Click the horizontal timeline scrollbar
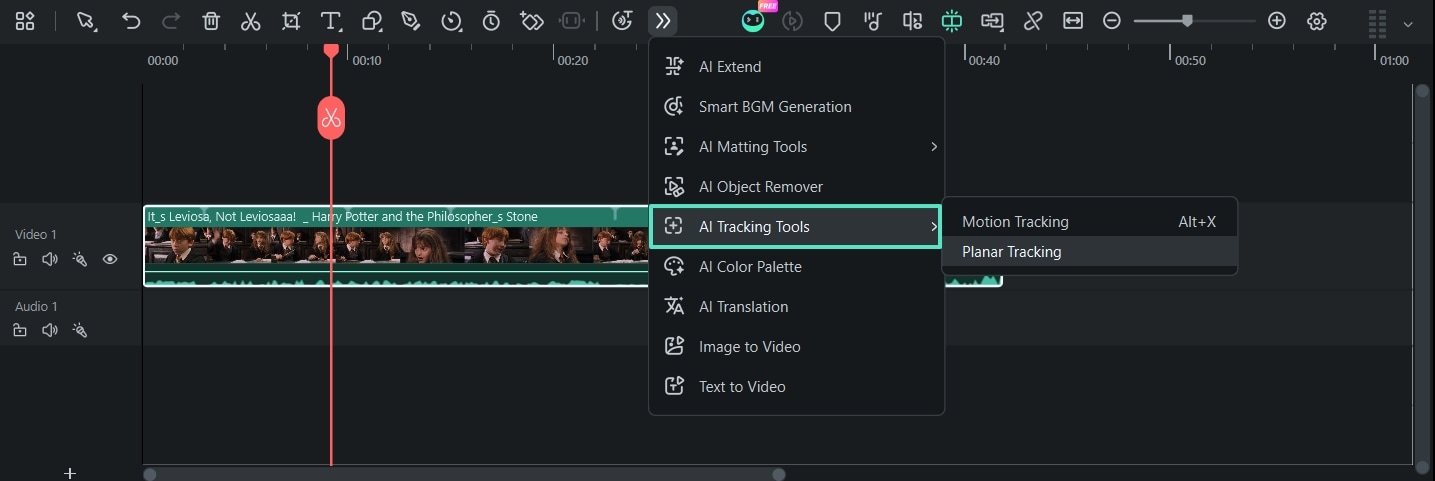 (464, 475)
